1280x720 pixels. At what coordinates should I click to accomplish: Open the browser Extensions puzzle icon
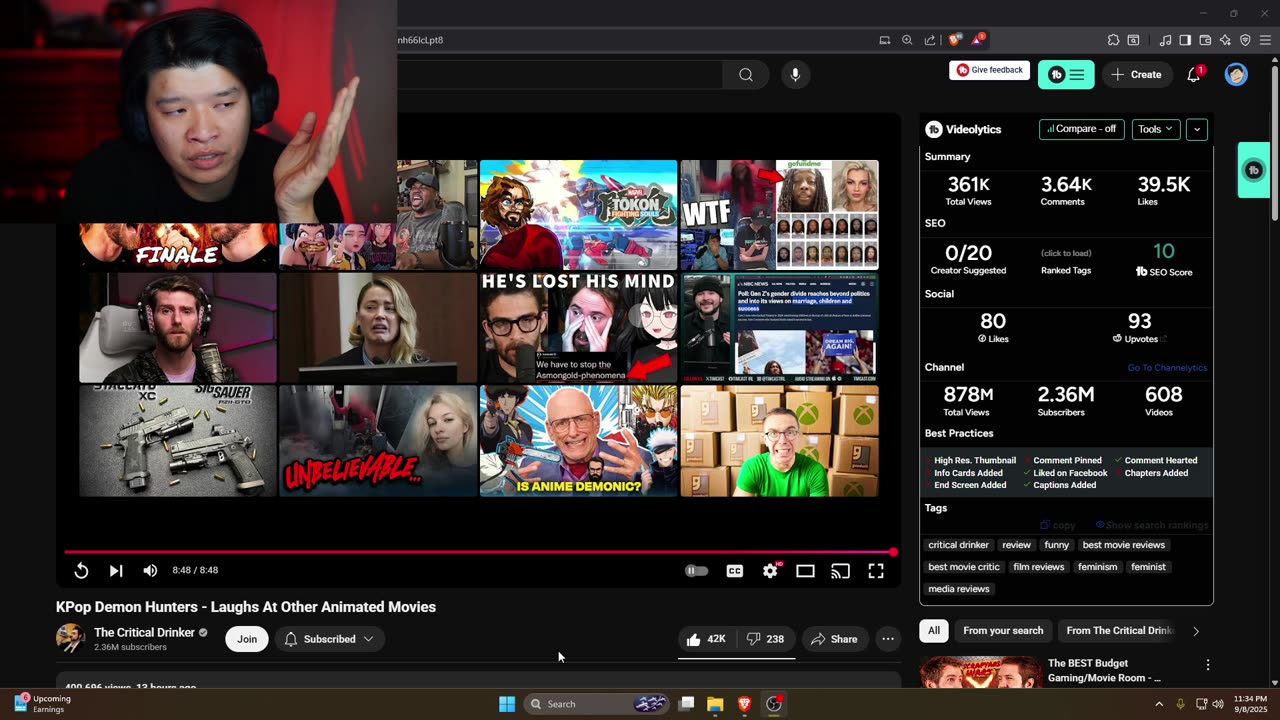coord(1113,40)
